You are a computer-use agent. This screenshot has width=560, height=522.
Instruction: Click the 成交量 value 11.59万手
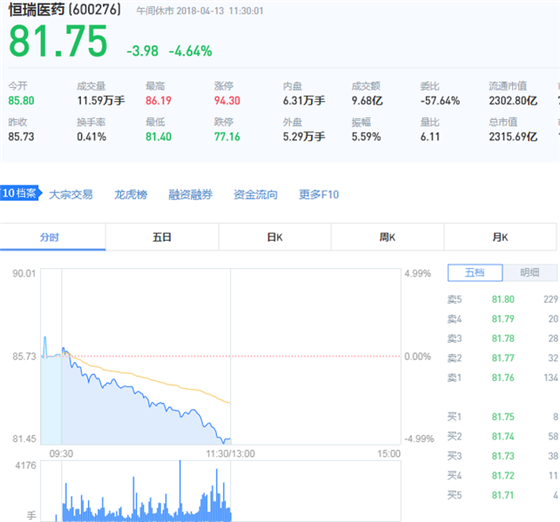(x=101, y=101)
